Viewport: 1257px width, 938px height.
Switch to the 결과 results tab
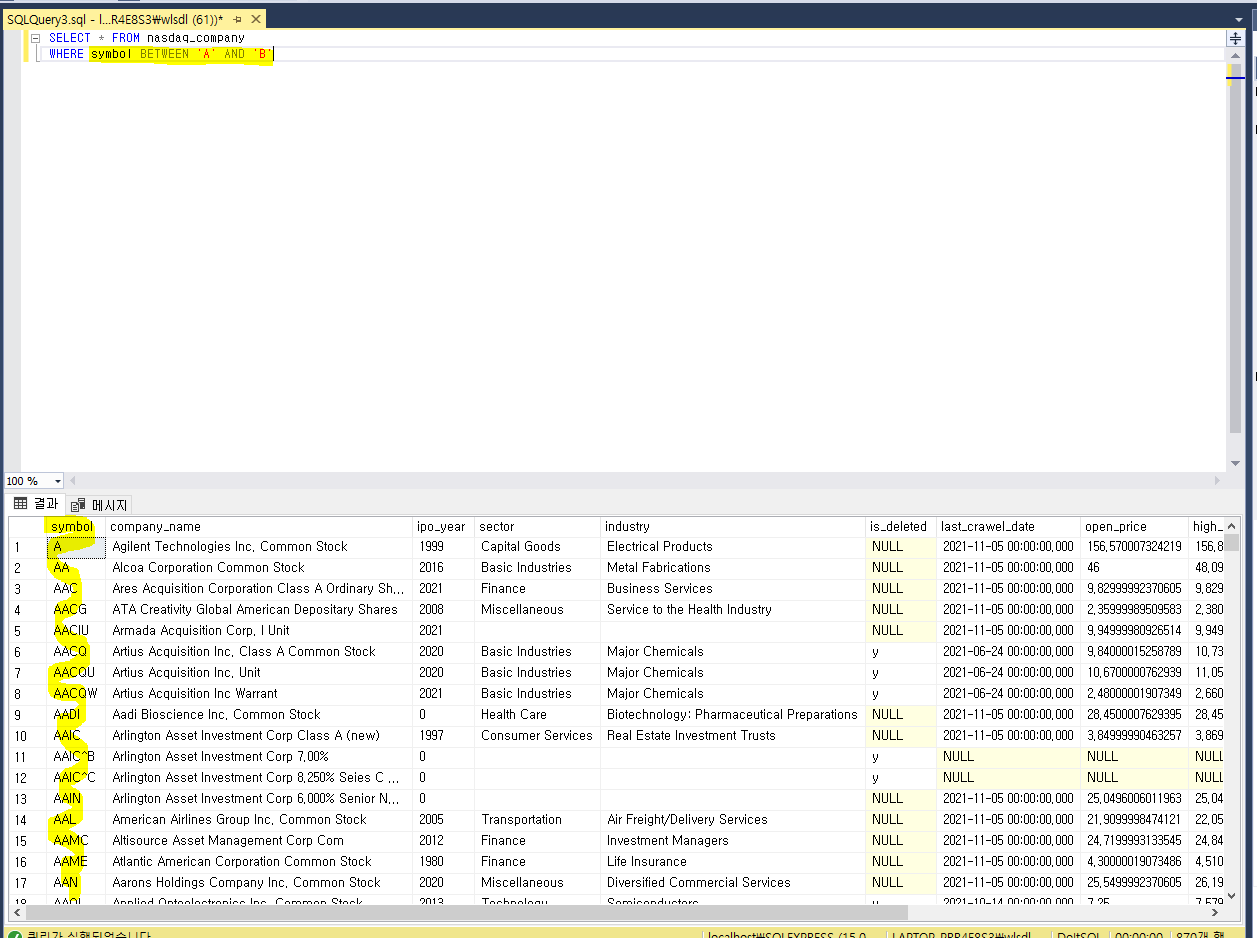pos(36,504)
